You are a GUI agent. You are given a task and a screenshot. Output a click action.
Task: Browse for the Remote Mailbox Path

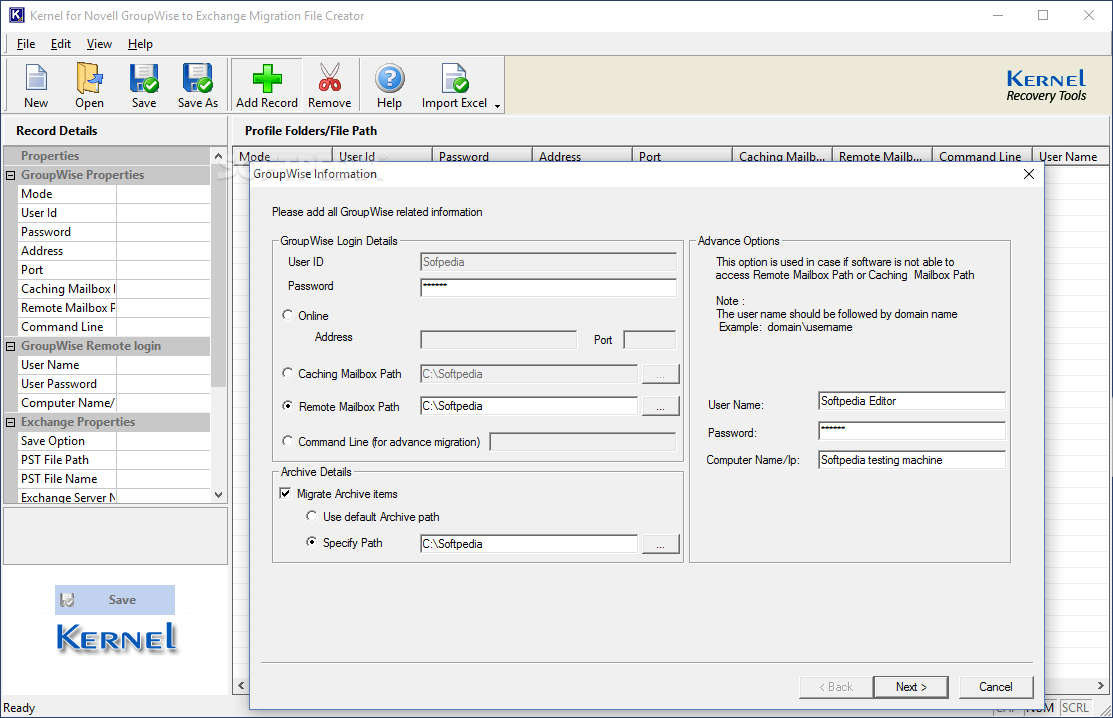(660, 407)
